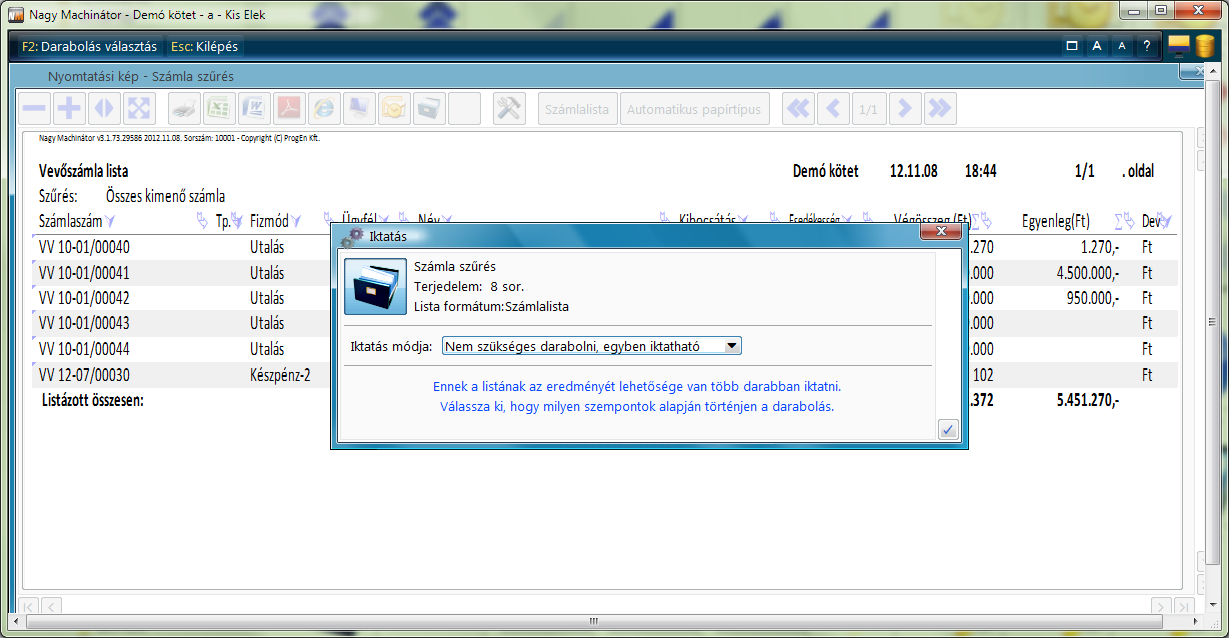Viewport: 1229px width, 638px height.
Task: Click the Automatikus papírtípus button
Action: pyautogui.click(x=694, y=109)
